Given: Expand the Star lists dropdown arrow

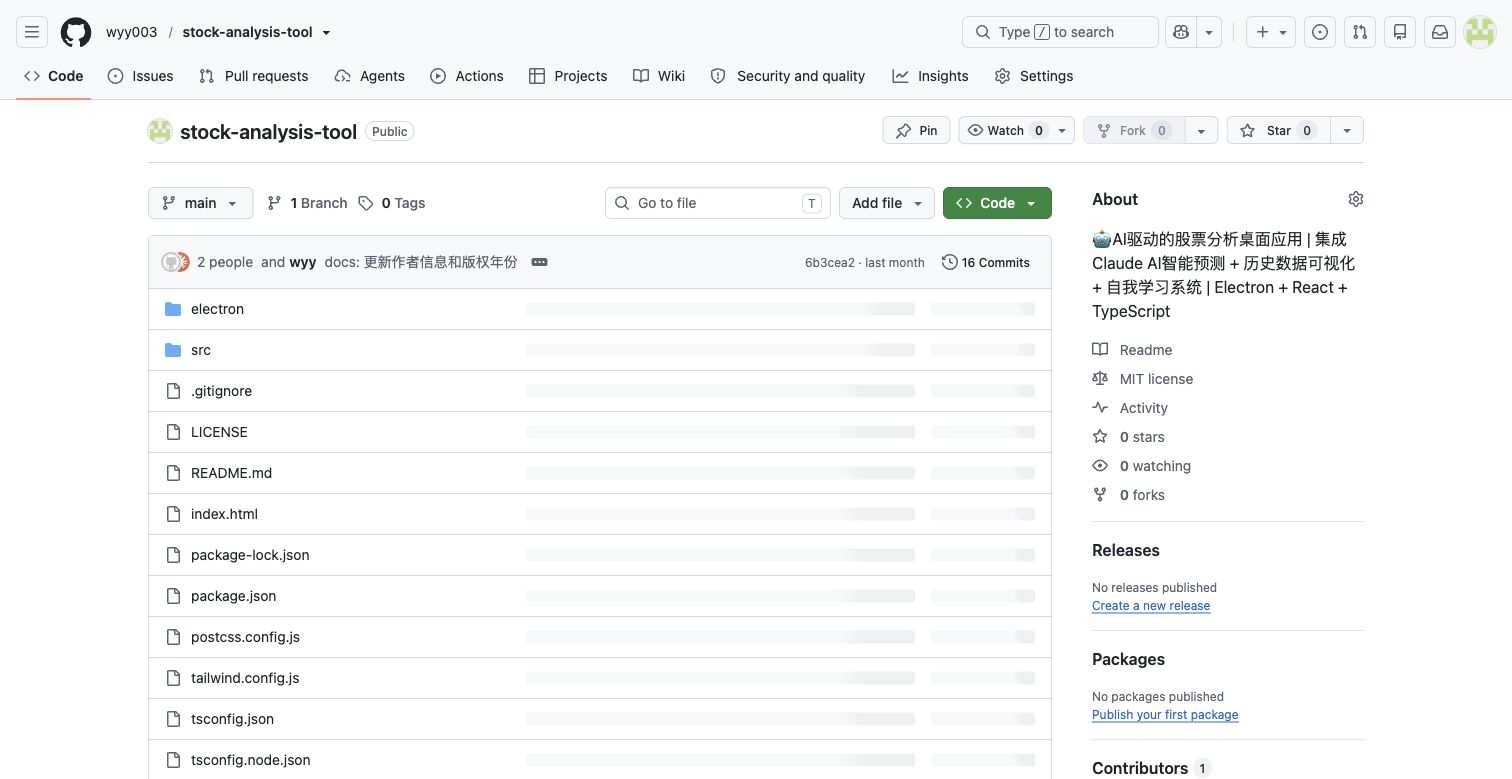Looking at the screenshot, I should click(1347, 131).
